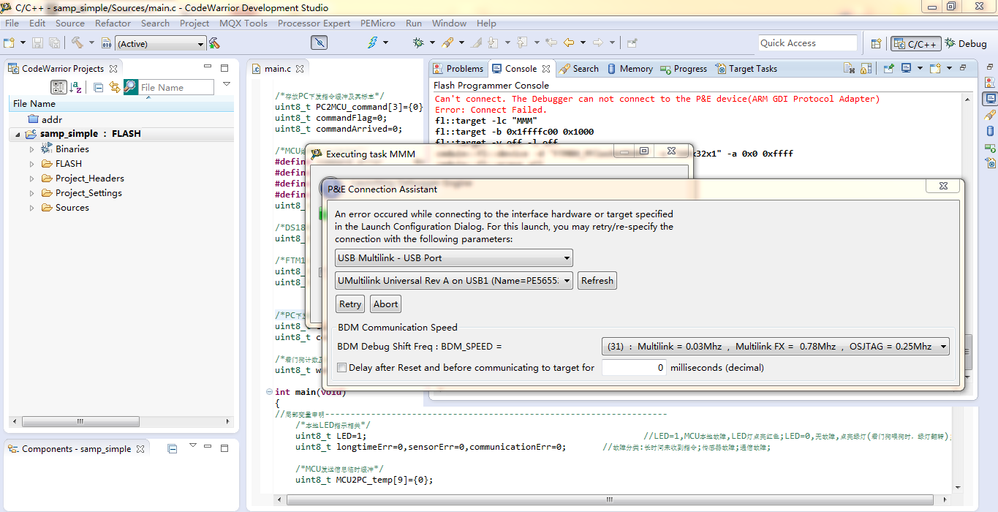Click the Problems icon in right sidebar
This screenshot has width=998, height=512.
point(990,82)
